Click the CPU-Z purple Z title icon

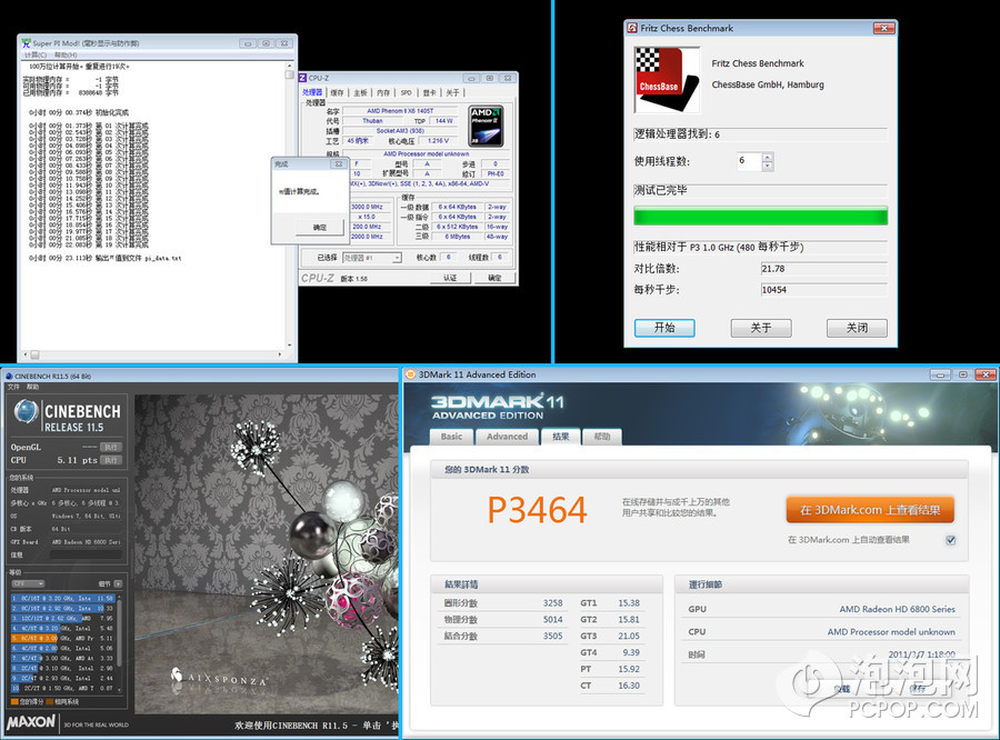(303, 78)
